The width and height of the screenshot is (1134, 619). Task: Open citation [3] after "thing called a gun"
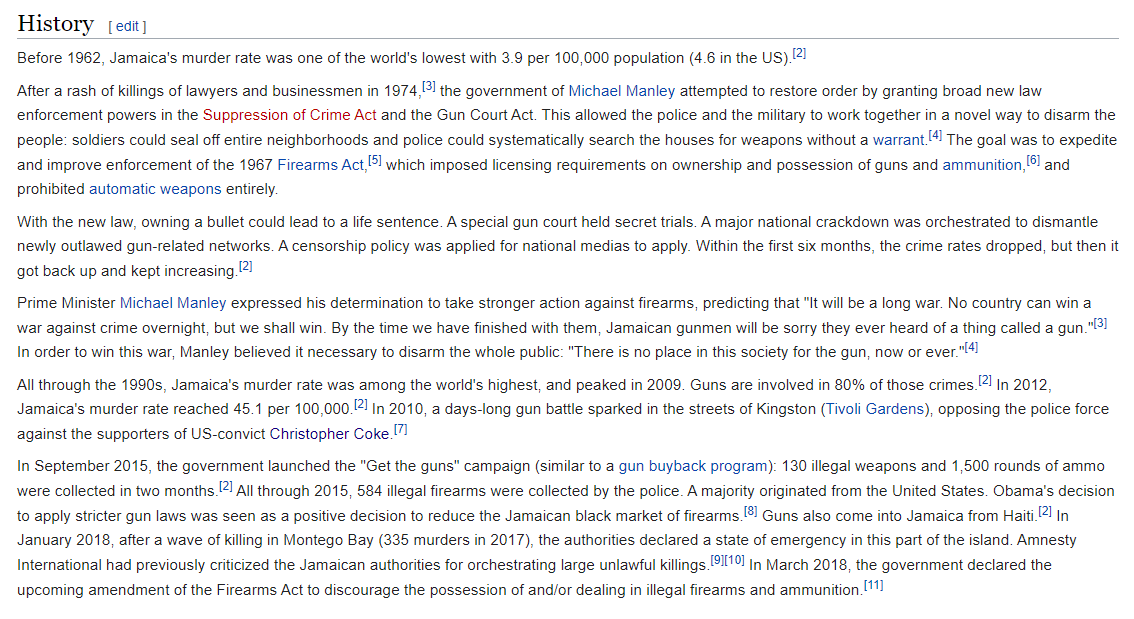1100,323
